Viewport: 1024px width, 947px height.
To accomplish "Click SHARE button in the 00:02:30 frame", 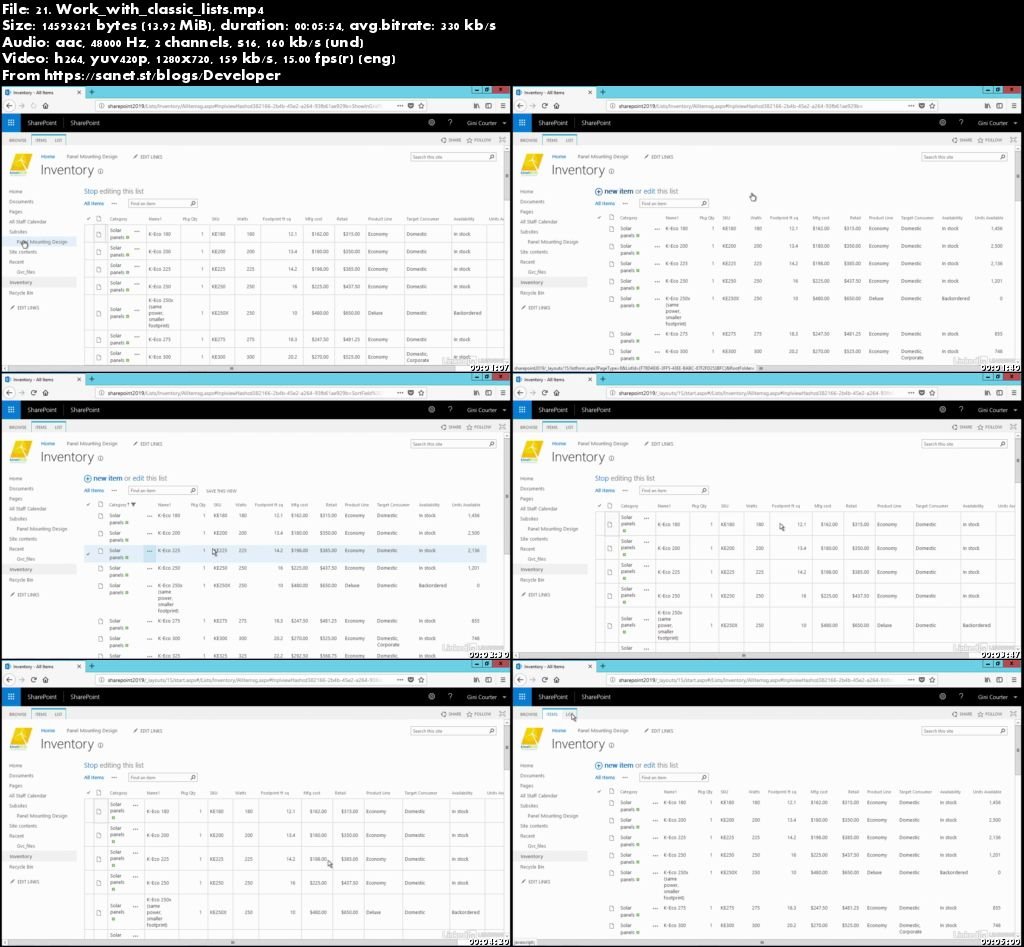I will [x=451, y=426].
